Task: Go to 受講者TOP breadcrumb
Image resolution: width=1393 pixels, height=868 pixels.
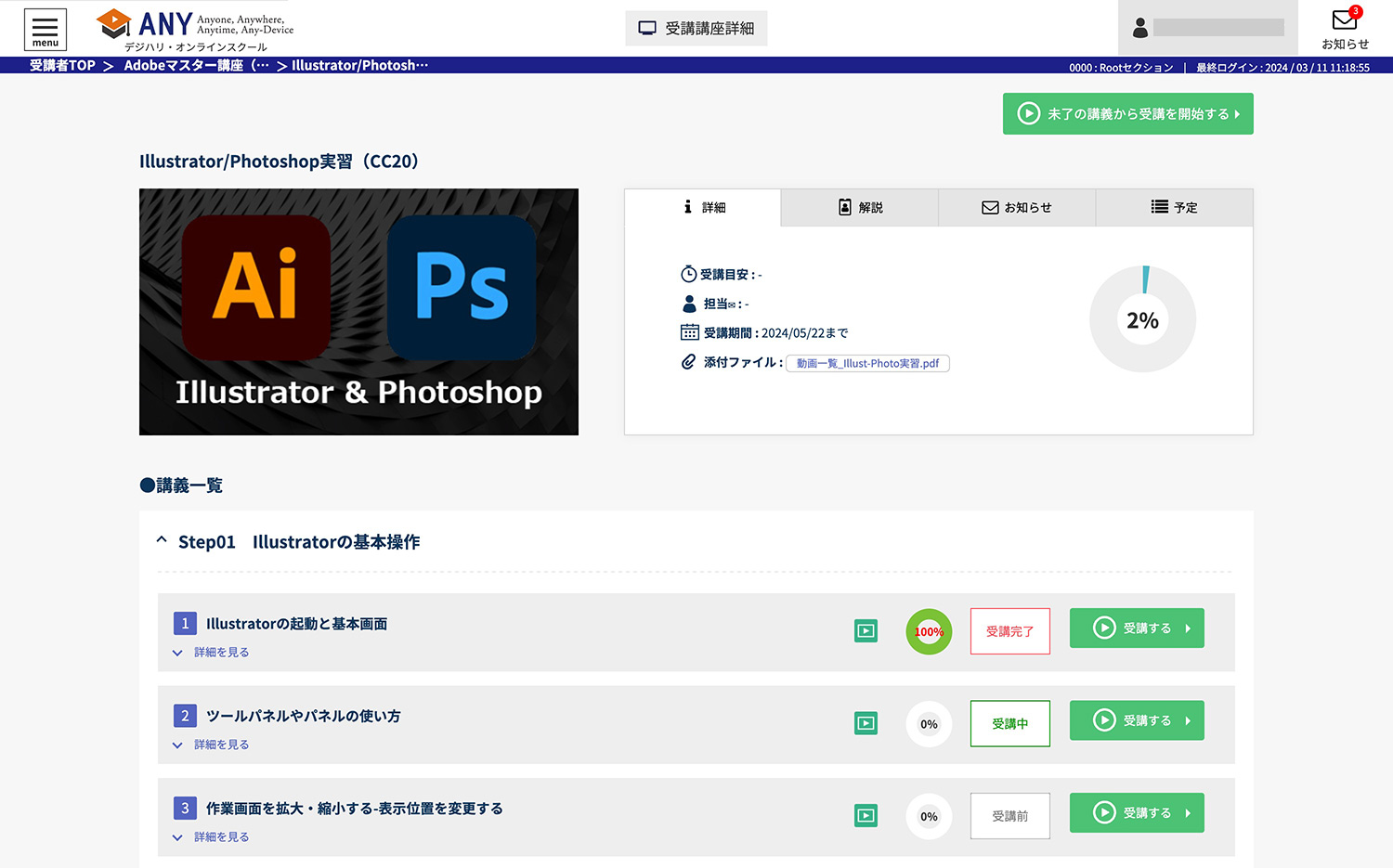Action: 62,65
